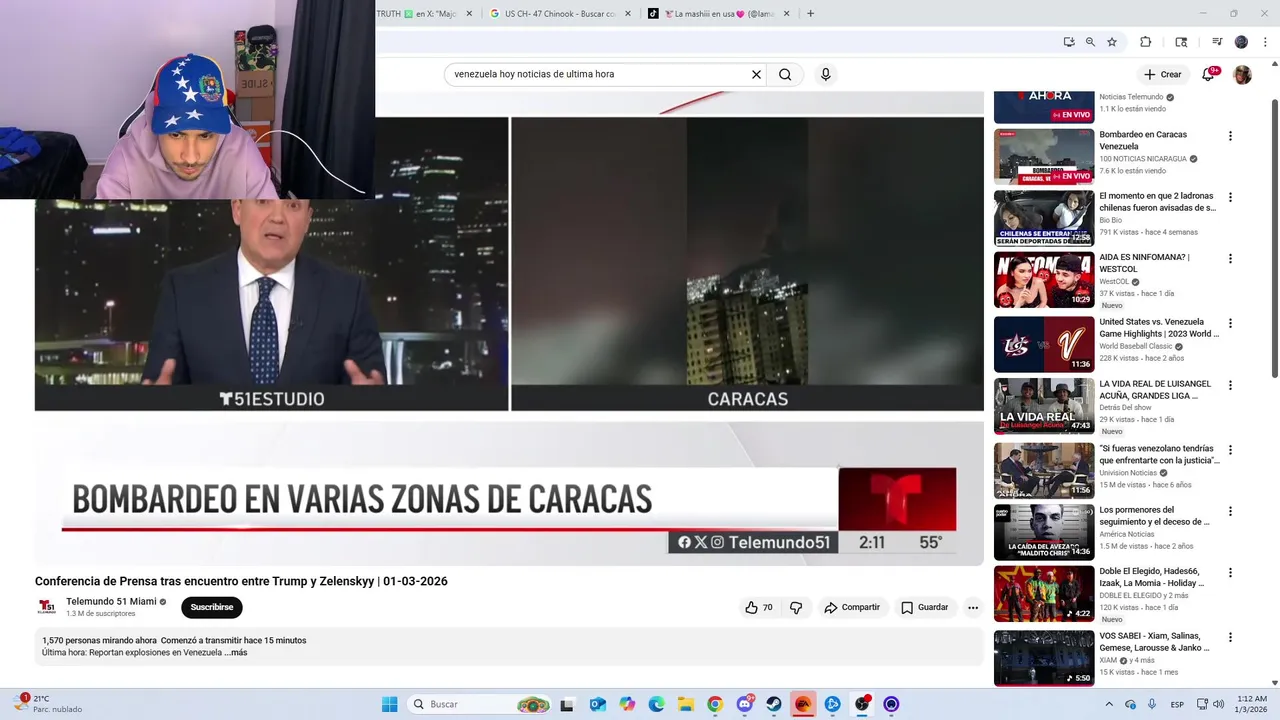
Task: Click the YouTube search magnifier button
Action: pyautogui.click(x=785, y=74)
